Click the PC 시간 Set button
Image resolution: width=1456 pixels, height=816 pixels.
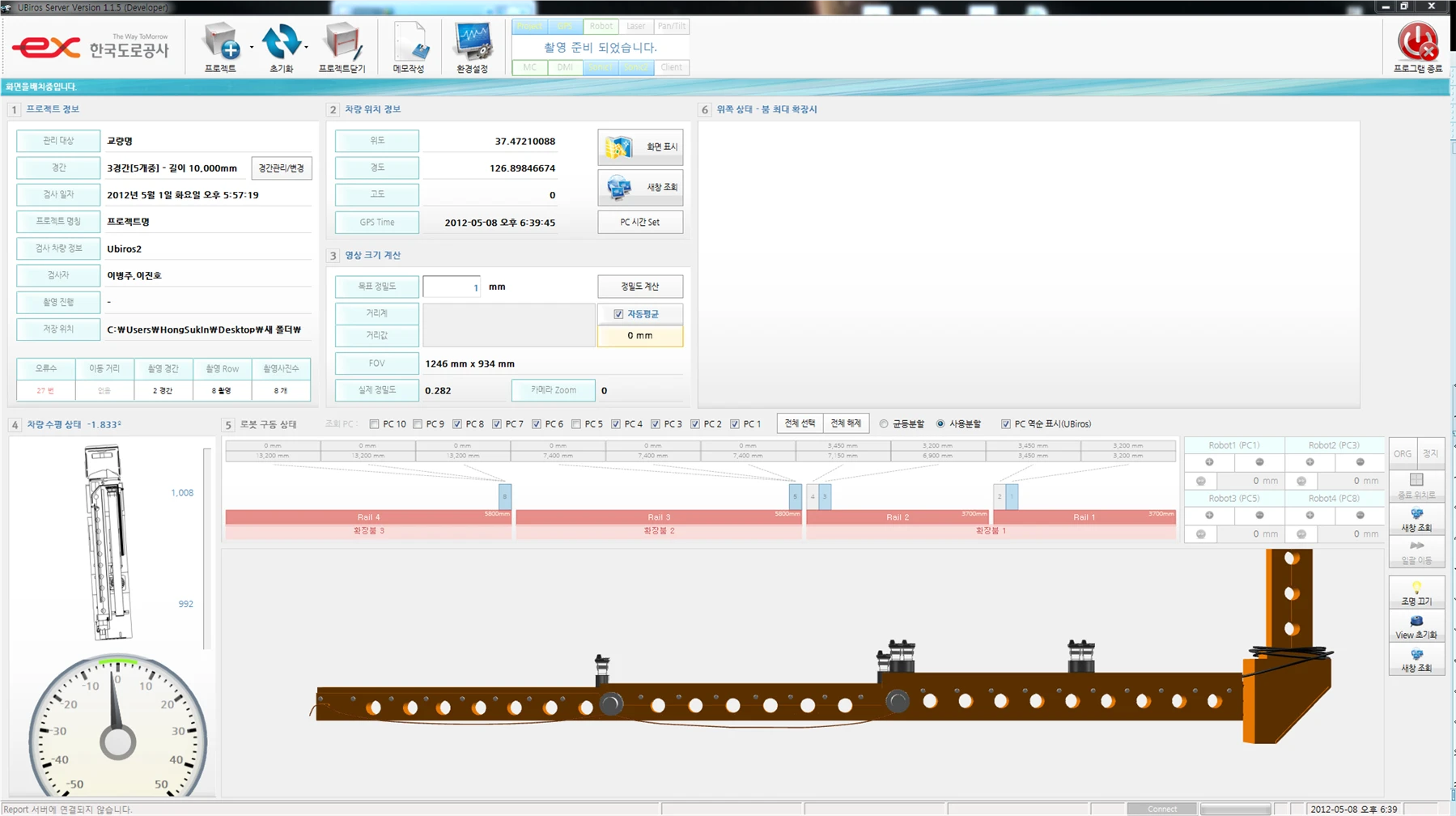640,223
